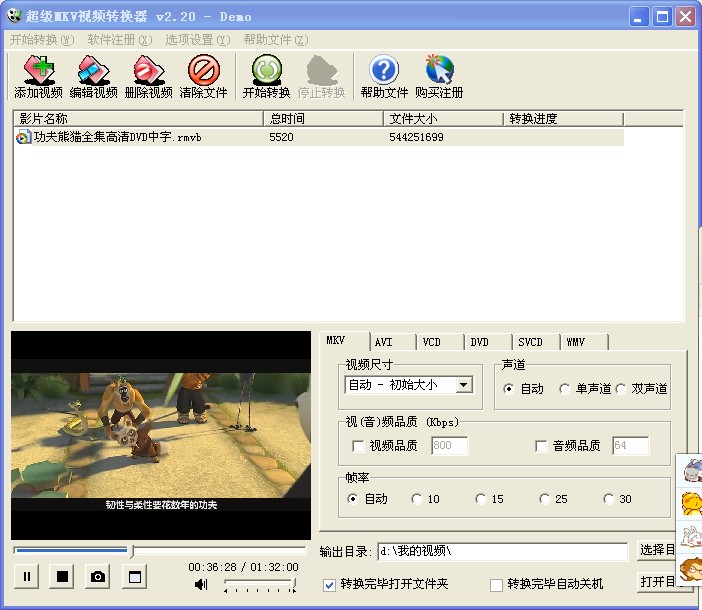The image size is (702, 610).
Task: Click the 文件大小 column header
Action: pyautogui.click(x=443, y=119)
